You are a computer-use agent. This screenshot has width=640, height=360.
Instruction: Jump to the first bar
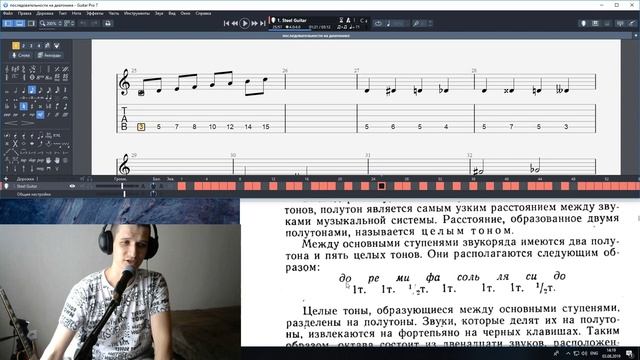tap(227, 23)
